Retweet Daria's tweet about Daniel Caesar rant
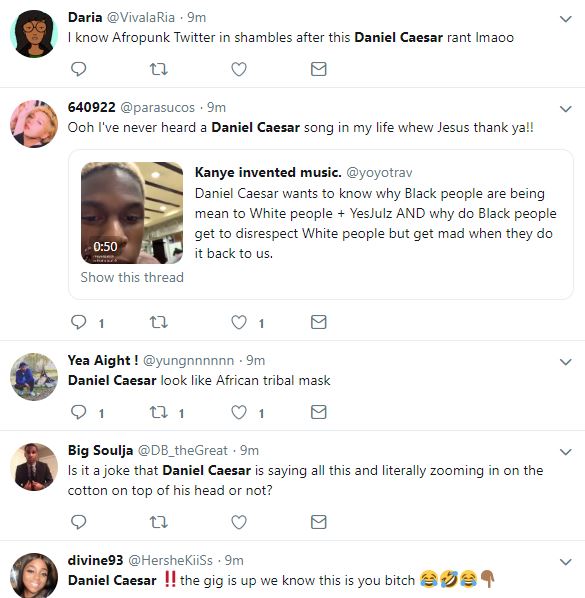 pos(158,69)
